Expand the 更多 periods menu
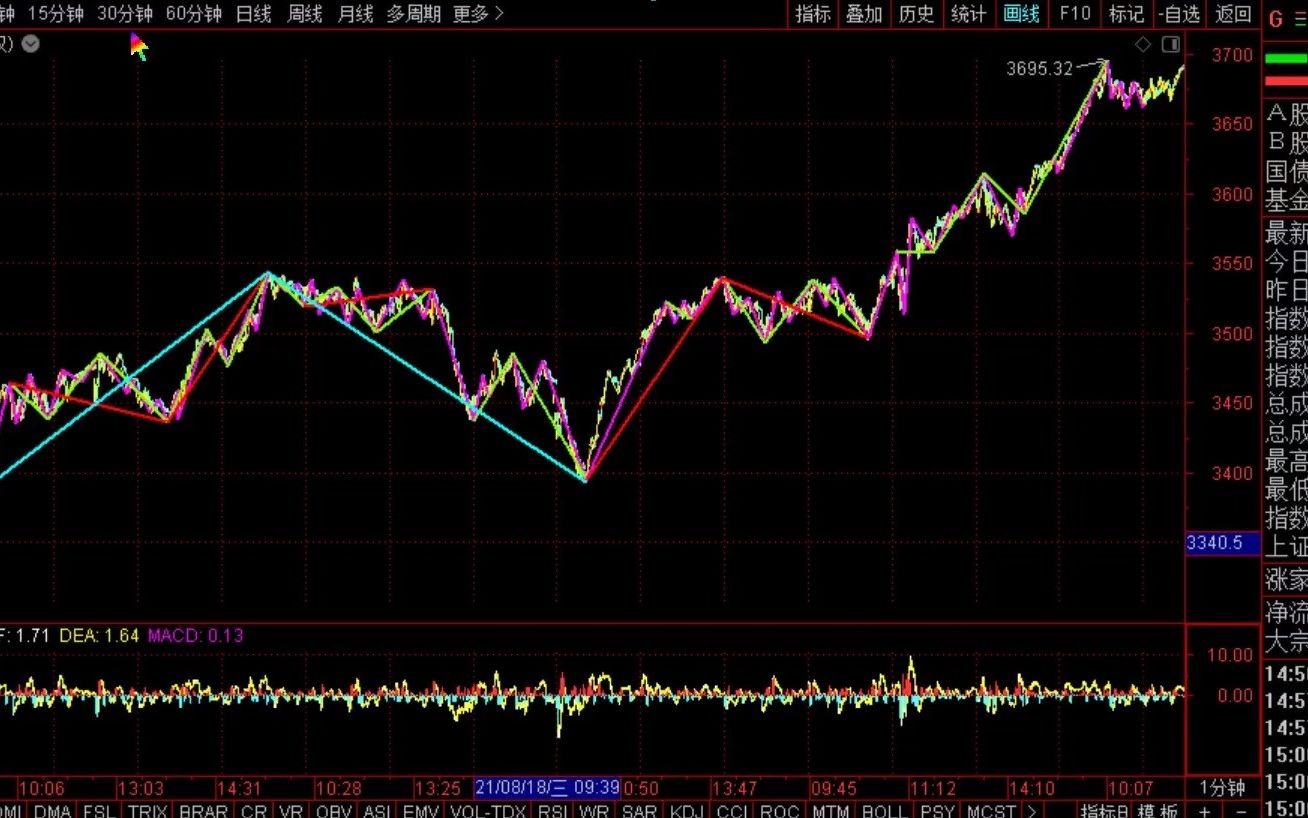This screenshot has height=818, width=1308. (478, 13)
